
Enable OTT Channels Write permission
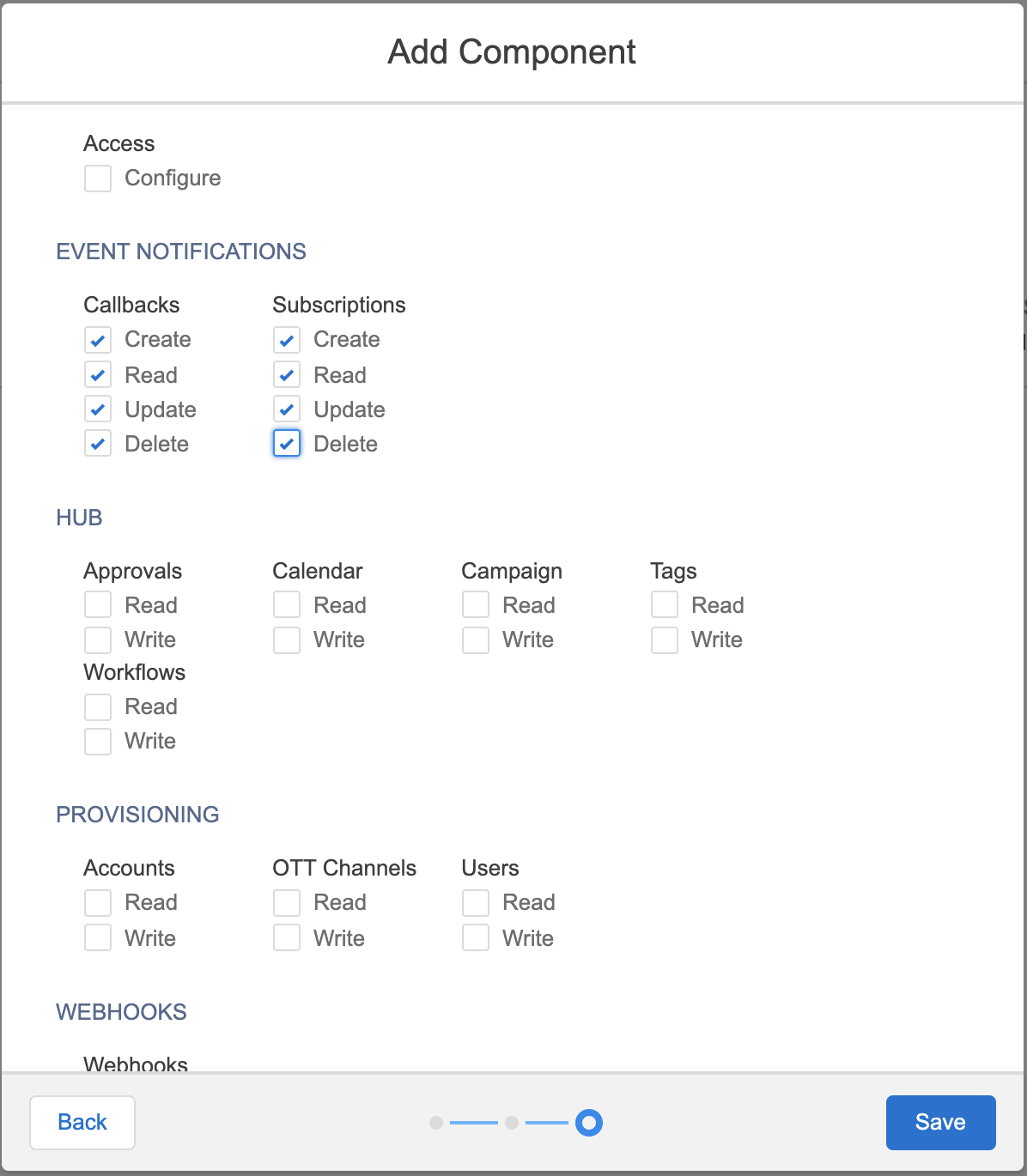(x=287, y=938)
